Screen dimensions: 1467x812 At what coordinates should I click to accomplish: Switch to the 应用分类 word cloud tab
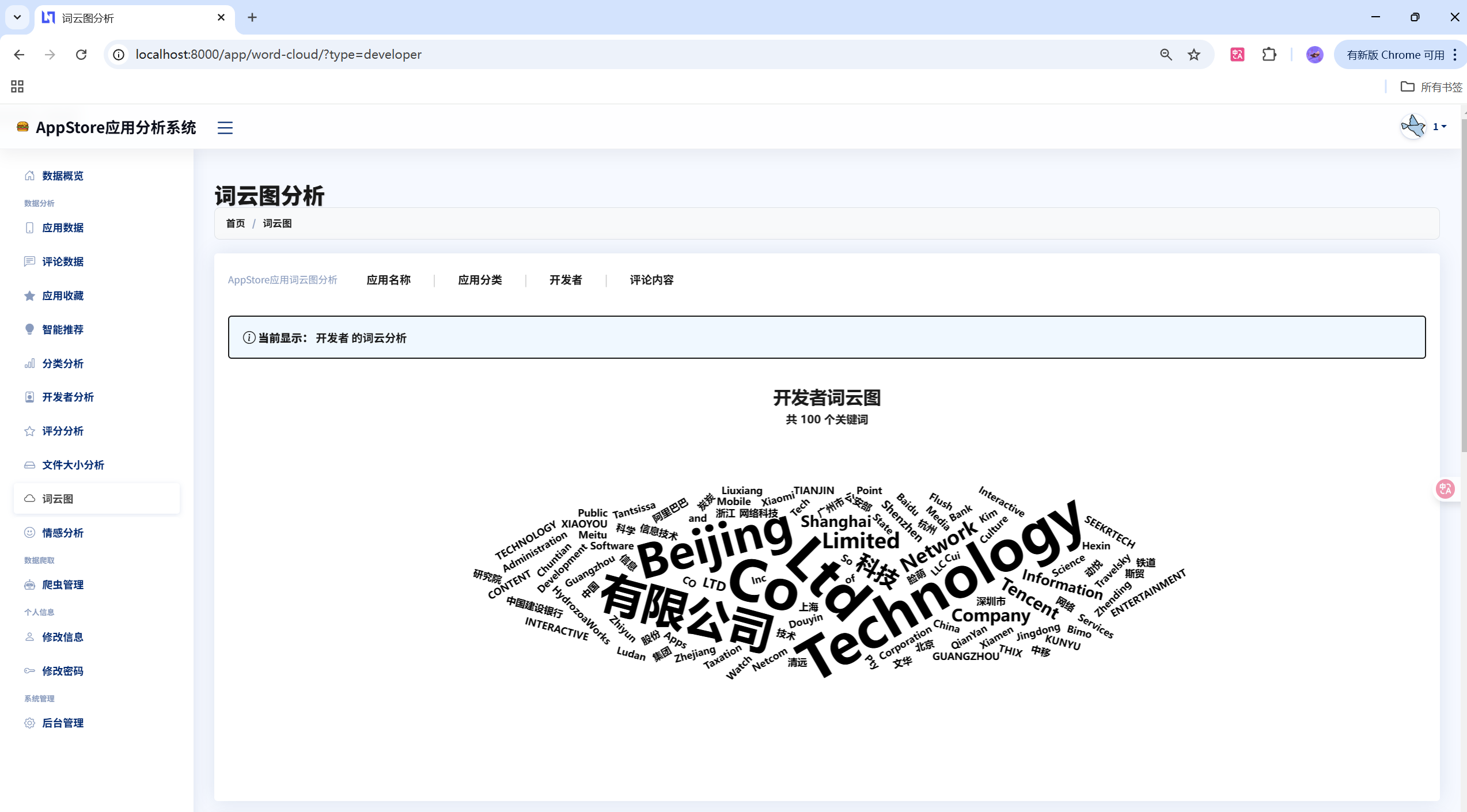click(480, 280)
